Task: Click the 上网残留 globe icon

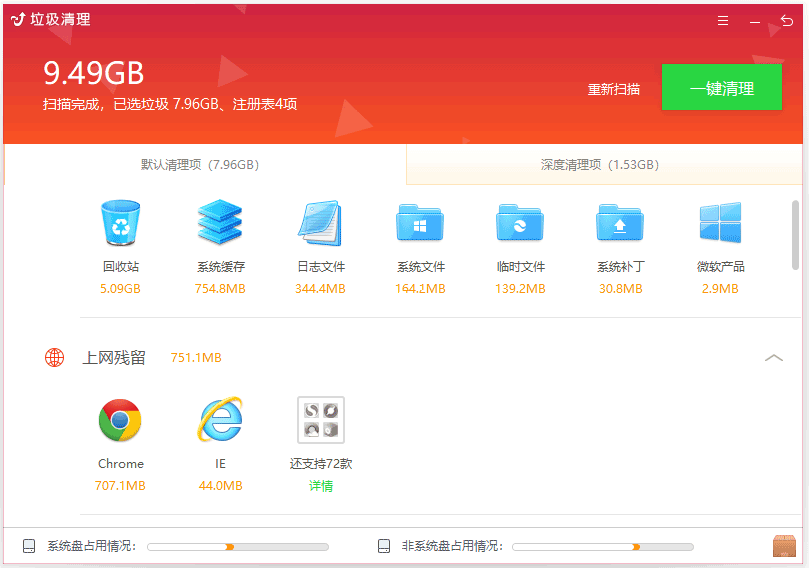Action: (55, 358)
